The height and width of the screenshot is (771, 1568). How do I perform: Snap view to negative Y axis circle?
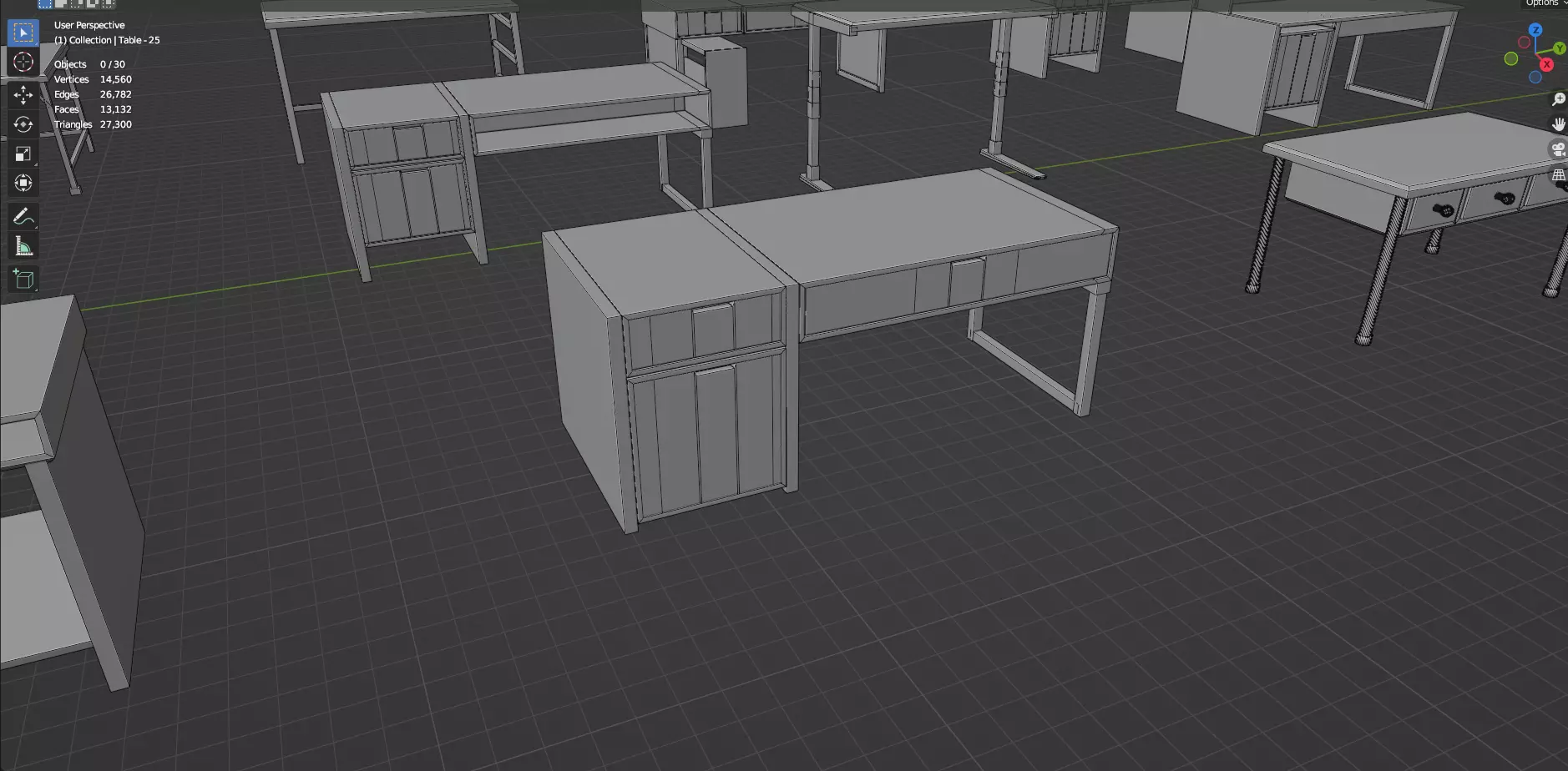click(1511, 58)
